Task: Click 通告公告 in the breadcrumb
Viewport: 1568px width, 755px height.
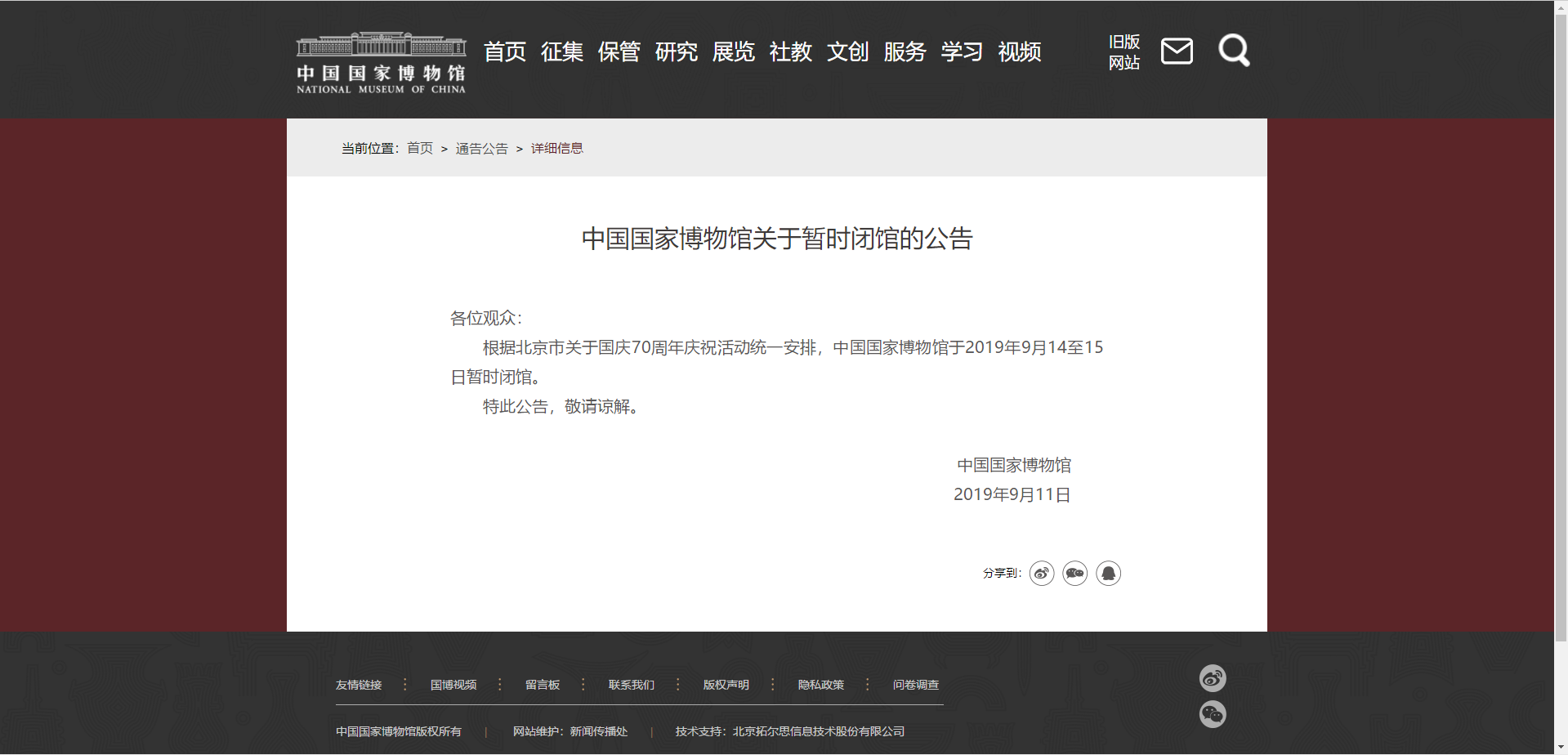Action: click(481, 149)
